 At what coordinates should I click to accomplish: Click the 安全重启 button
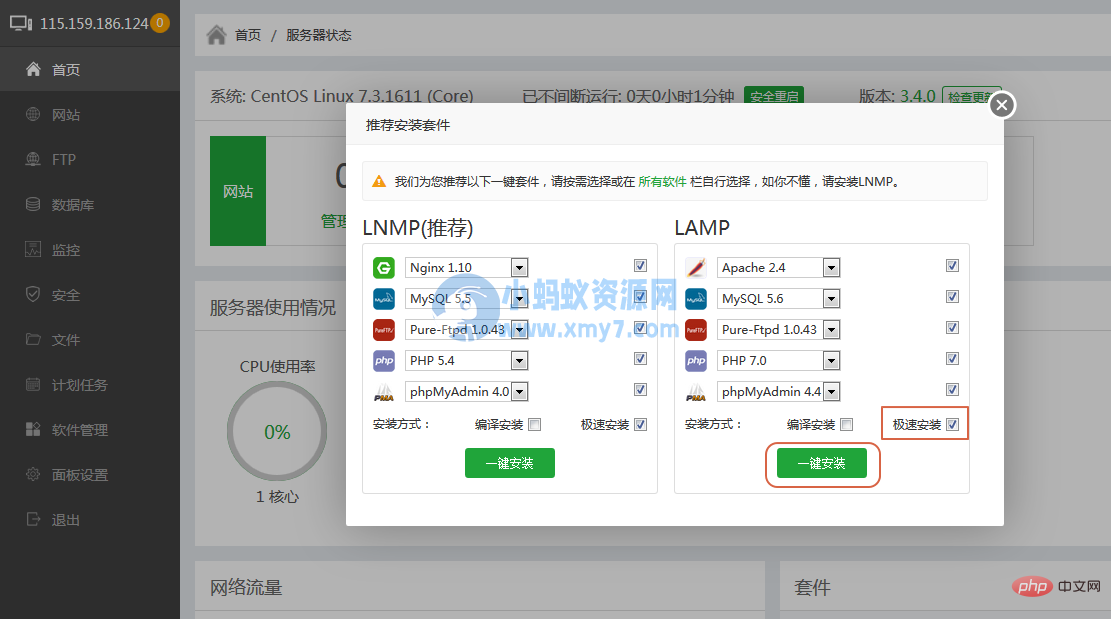coord(774,96)
